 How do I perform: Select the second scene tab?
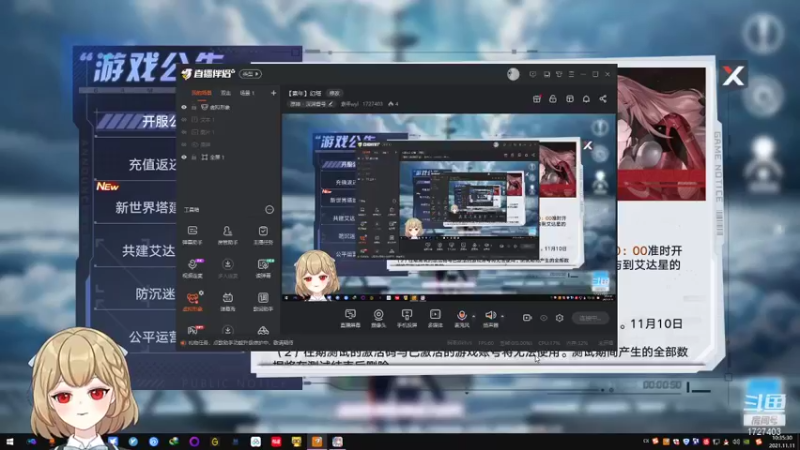(226, 93)
